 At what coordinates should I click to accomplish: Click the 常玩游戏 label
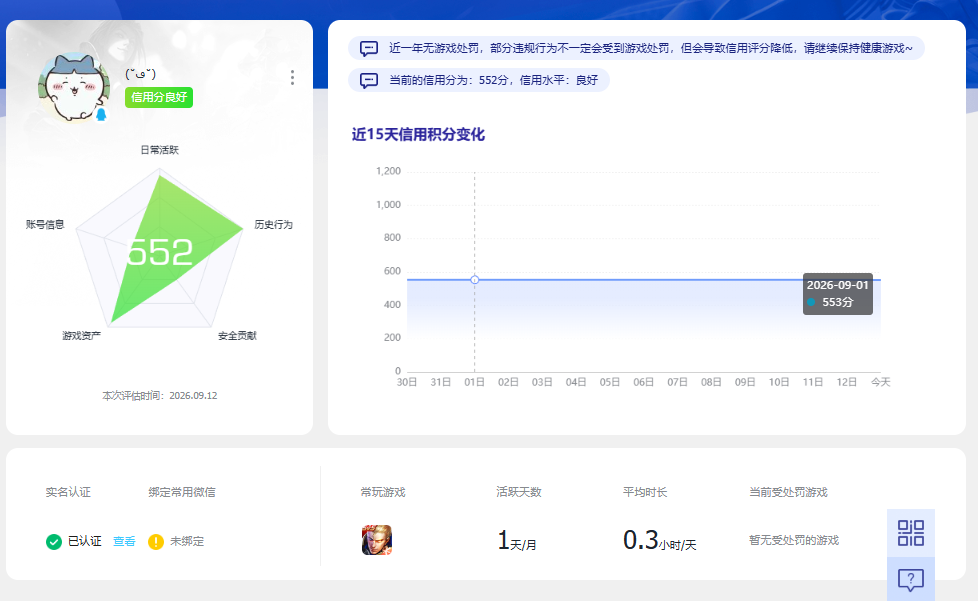click(383, 492)
